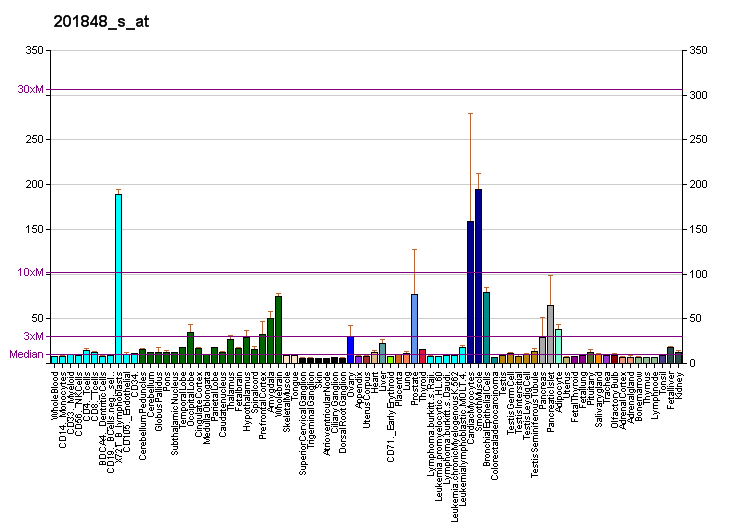732x530 pixels.
Task: Select the Colorectaladenocarcinoma axis label
Action: click(x=494, y=425)
